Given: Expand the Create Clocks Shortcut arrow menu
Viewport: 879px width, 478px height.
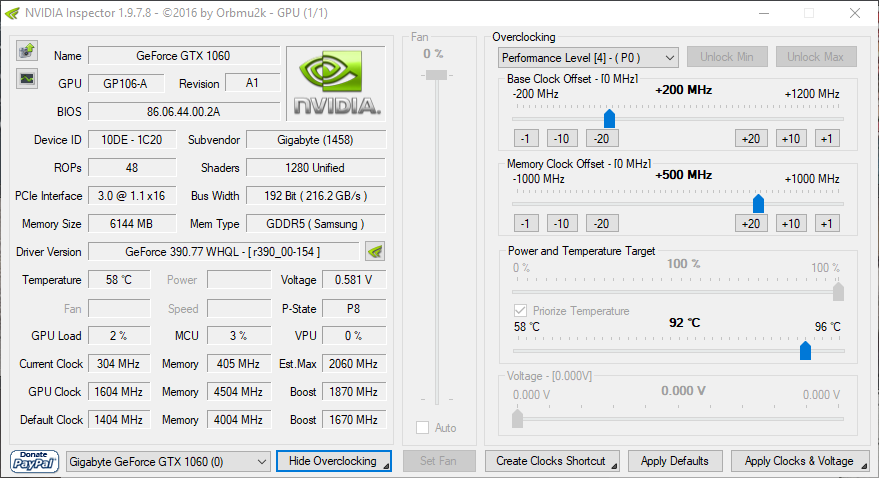Looking at the screenshot, I should (x=614, y=466).
